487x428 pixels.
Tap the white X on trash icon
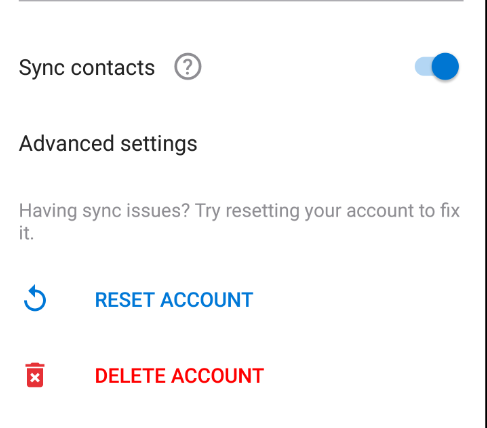point(35,378)
